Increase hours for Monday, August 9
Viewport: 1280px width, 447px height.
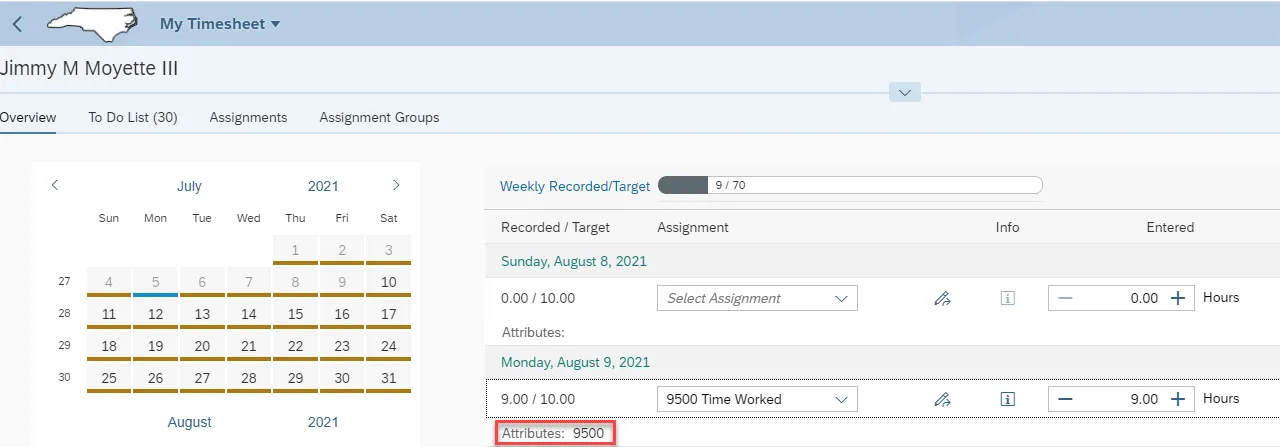pos(1178,399)
